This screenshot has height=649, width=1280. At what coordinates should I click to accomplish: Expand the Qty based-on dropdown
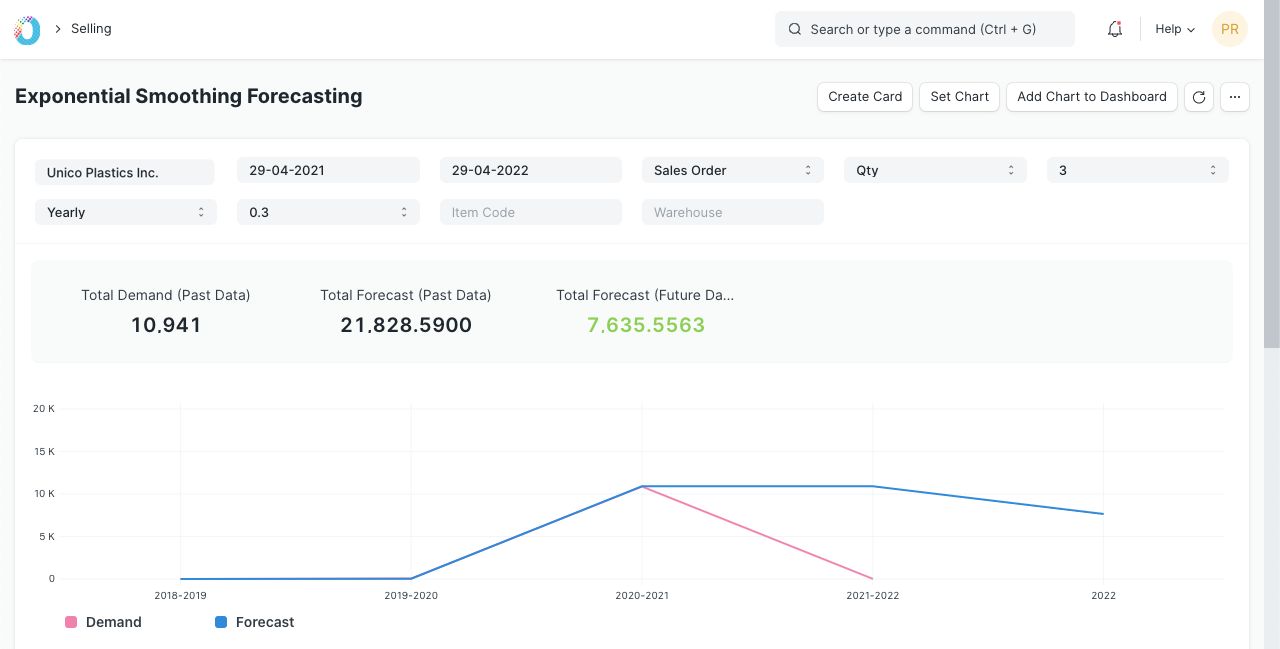[x=934, y=170]
